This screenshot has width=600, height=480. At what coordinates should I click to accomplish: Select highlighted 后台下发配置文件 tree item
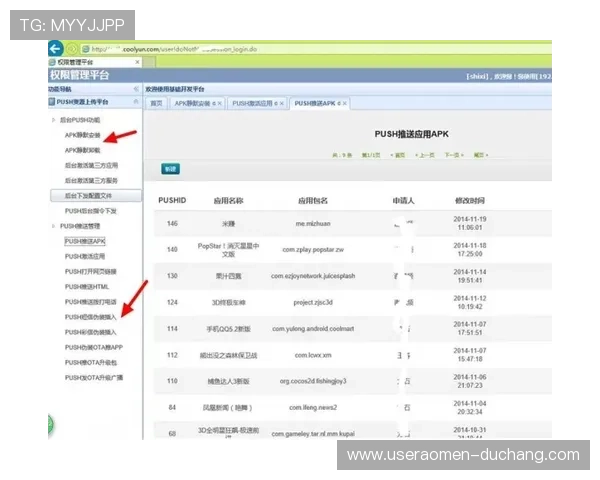point(96,196)
